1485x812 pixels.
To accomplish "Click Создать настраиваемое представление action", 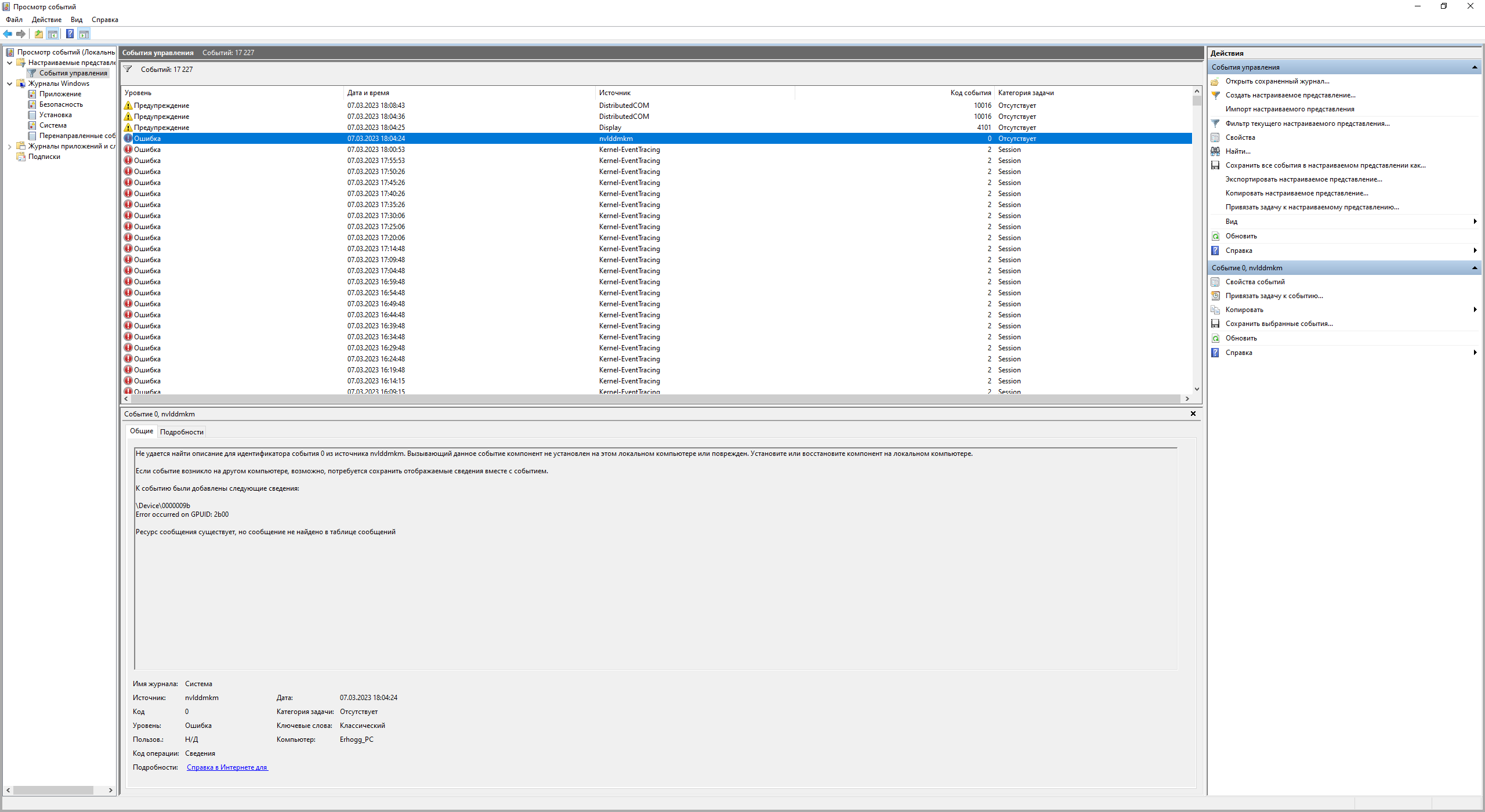I will 1290,95.
